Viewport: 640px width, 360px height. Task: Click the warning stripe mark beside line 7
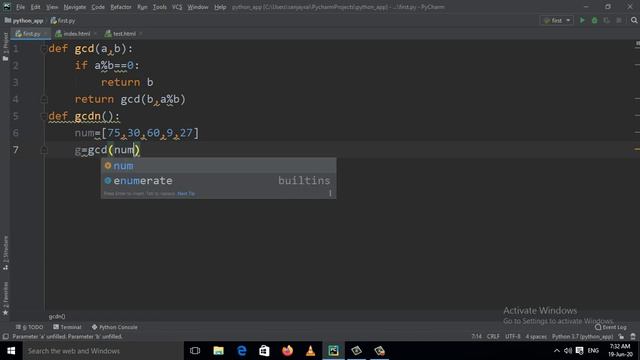[637, 149]
